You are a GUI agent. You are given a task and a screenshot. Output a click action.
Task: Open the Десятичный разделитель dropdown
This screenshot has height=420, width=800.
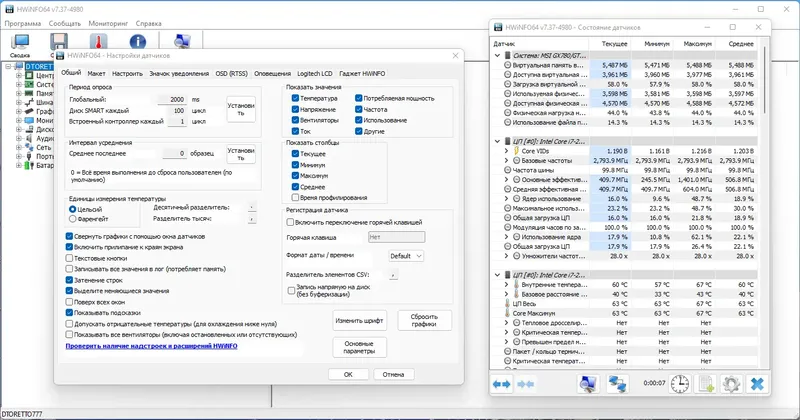252,208
